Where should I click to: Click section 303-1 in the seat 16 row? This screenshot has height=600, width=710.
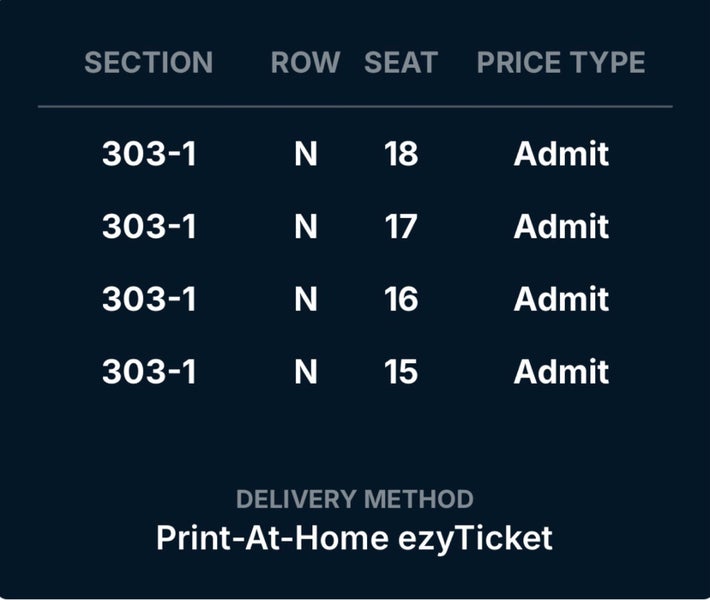[x=149, y=299]
